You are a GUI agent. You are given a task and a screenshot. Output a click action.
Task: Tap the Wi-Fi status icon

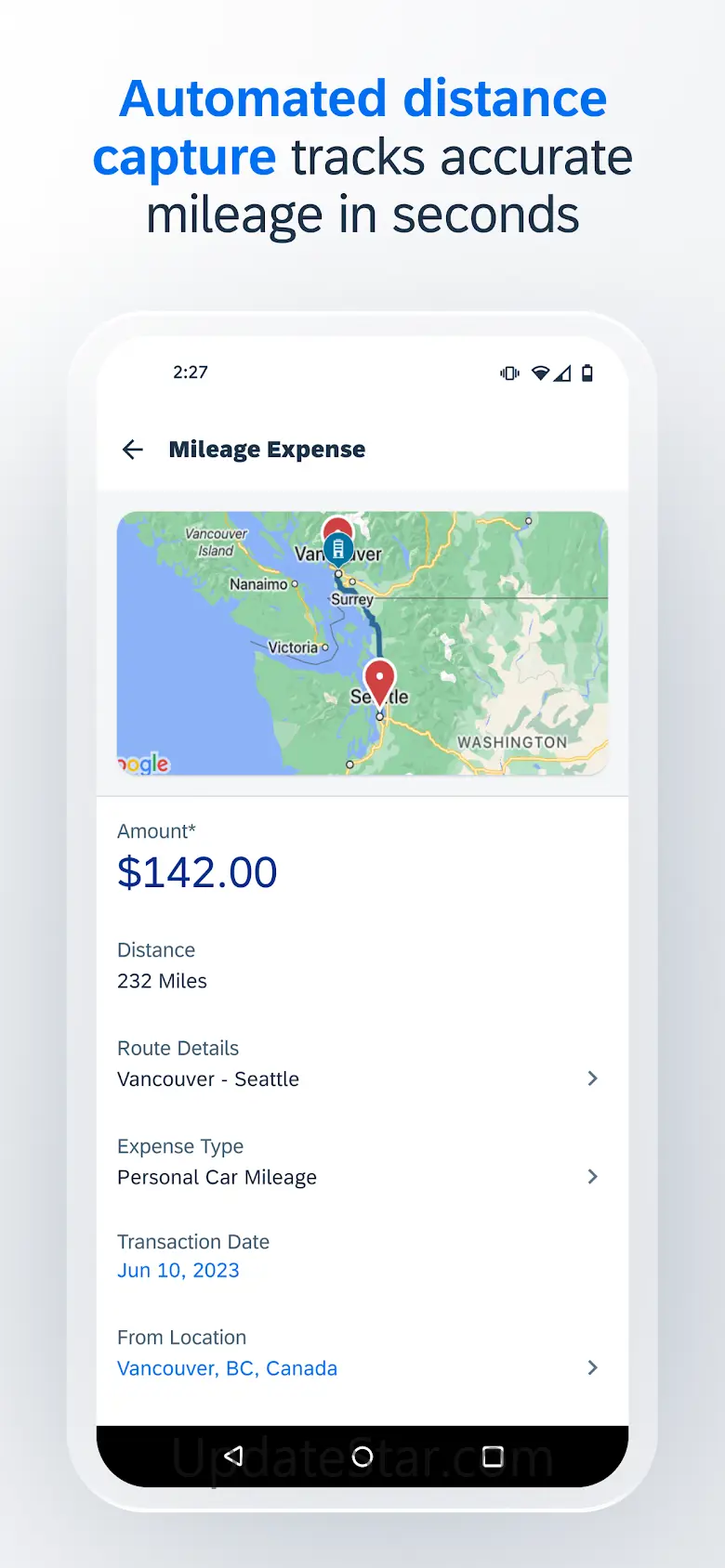[540, 373]
